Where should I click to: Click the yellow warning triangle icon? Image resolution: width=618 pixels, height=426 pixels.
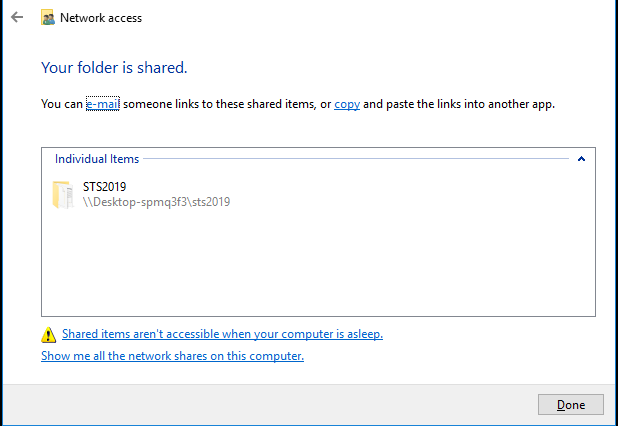coord(48,335)
